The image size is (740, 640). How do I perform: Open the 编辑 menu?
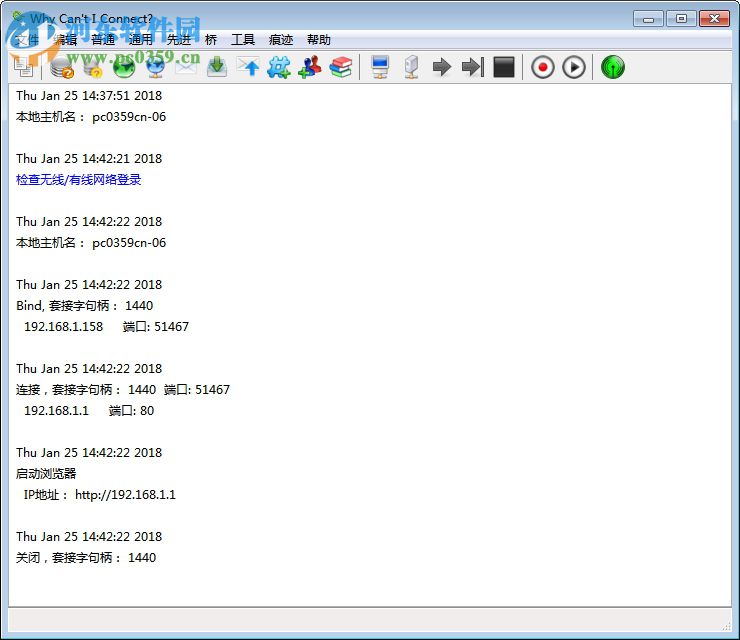65,40
